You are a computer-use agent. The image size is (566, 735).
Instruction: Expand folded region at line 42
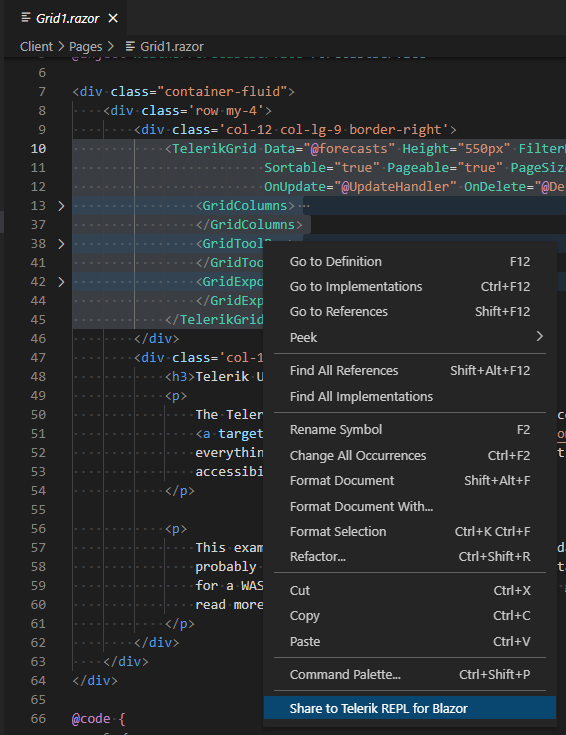pyautogui.click(x=61, y=282)
